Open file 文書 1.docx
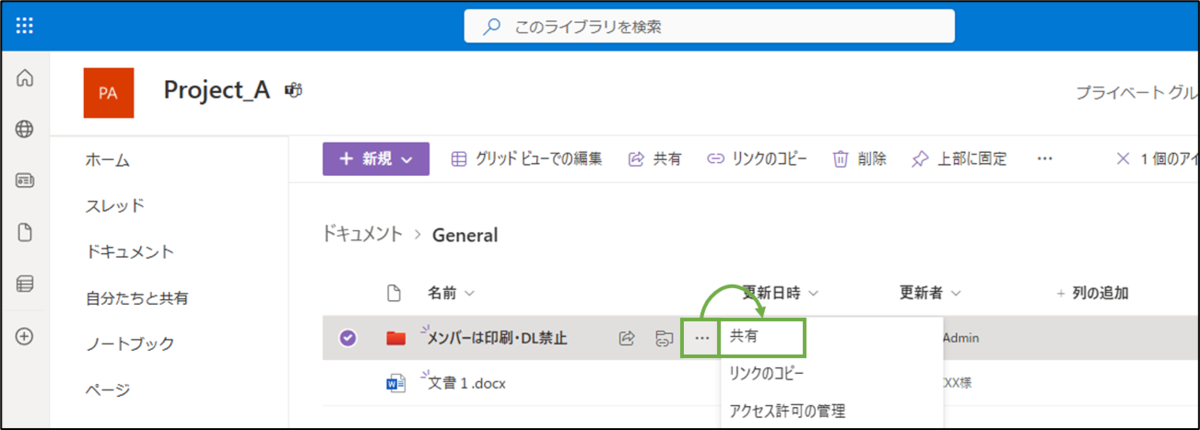Image resolution: width=1200 pixels, height=430 pixels. [466, 384]
